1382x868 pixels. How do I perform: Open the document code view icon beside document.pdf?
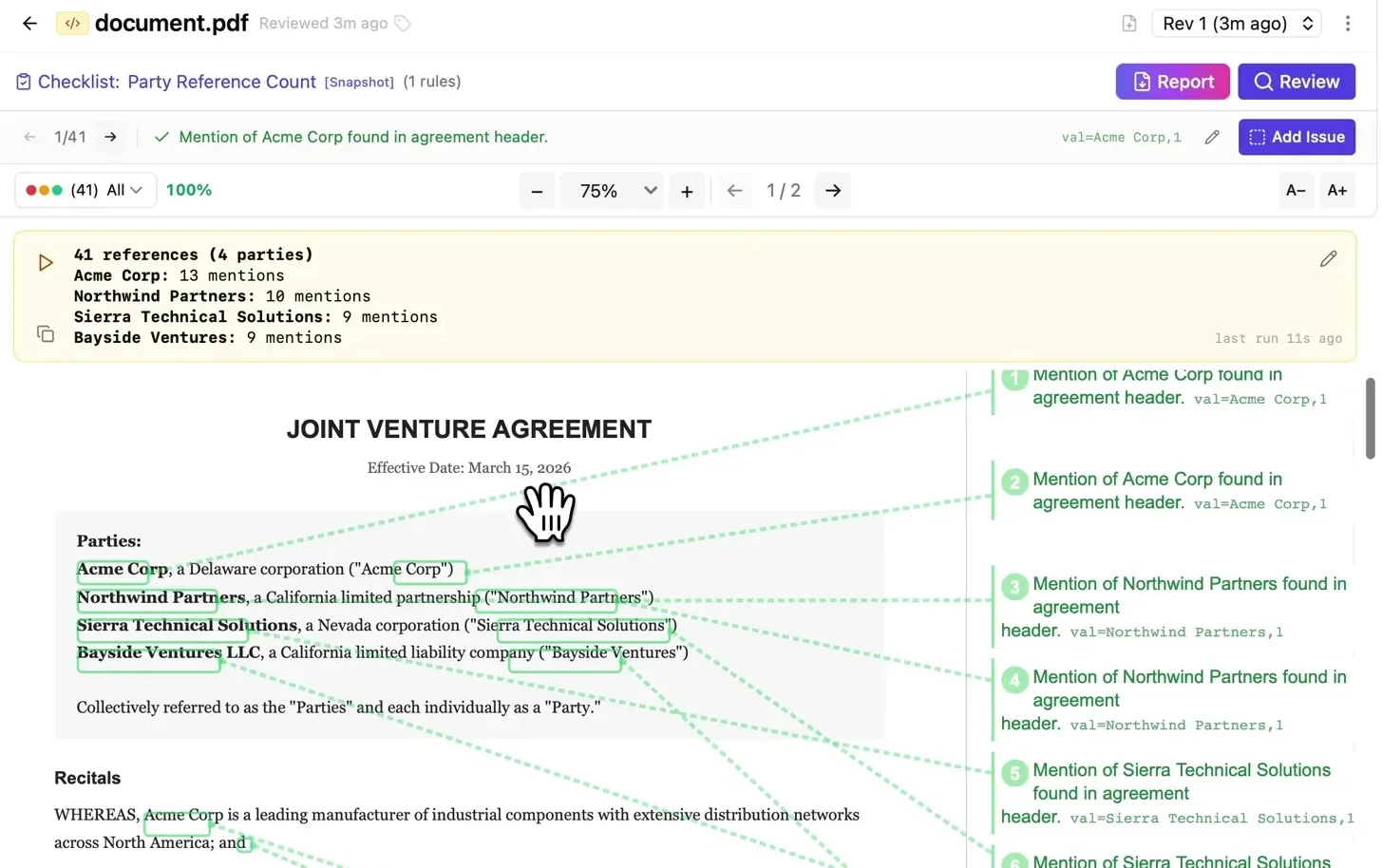click(x=72, y=23)
